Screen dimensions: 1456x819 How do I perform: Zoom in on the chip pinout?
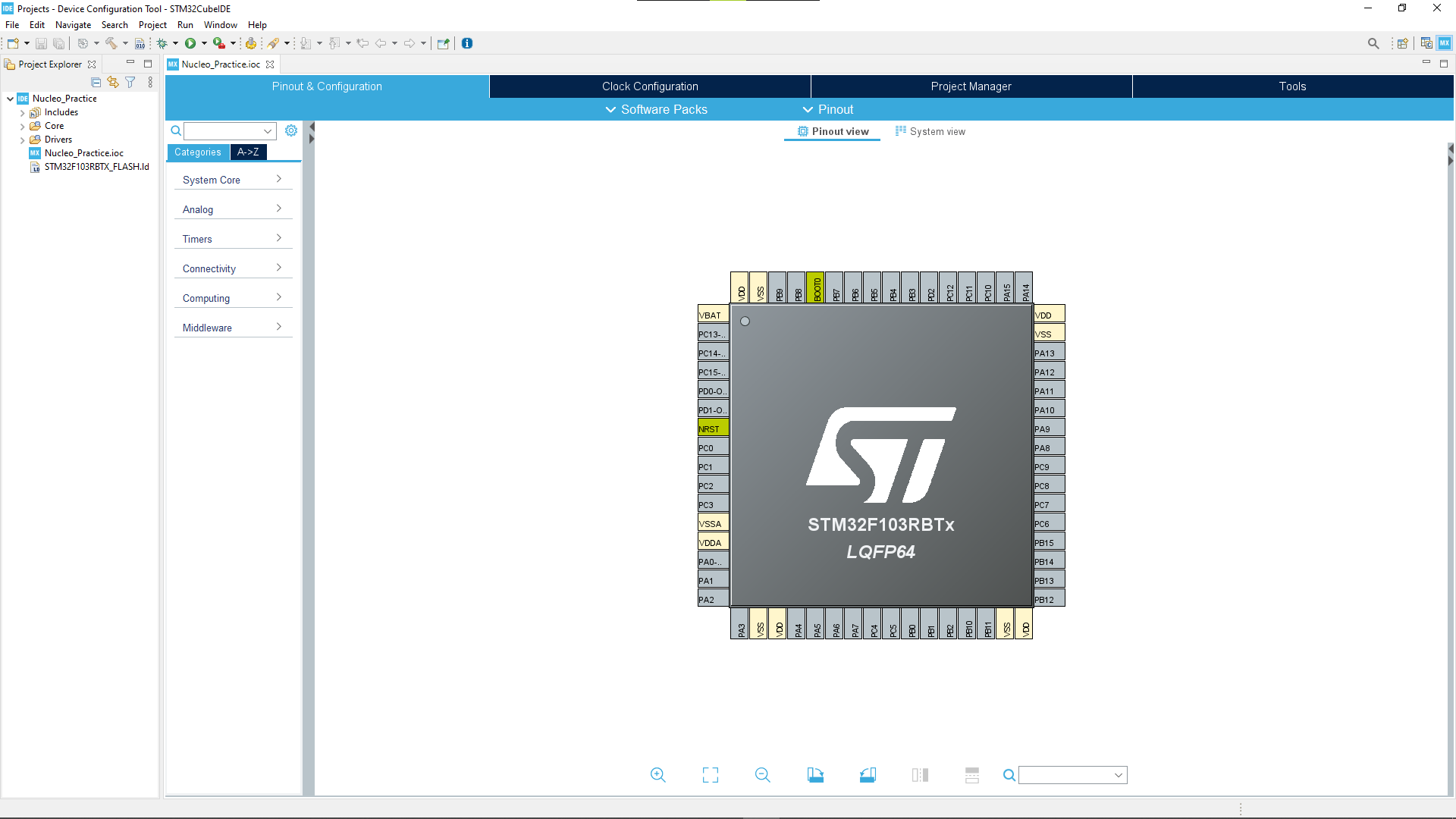coord(657,775)
